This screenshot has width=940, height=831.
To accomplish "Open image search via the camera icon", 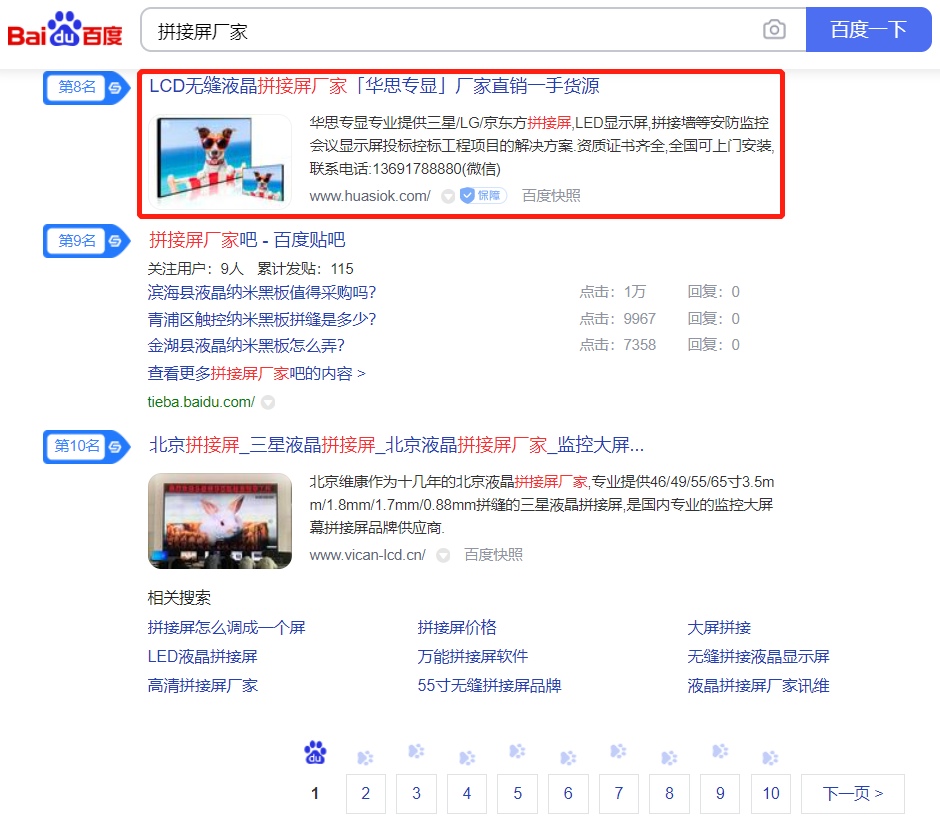I will click(x=774, y=29).
